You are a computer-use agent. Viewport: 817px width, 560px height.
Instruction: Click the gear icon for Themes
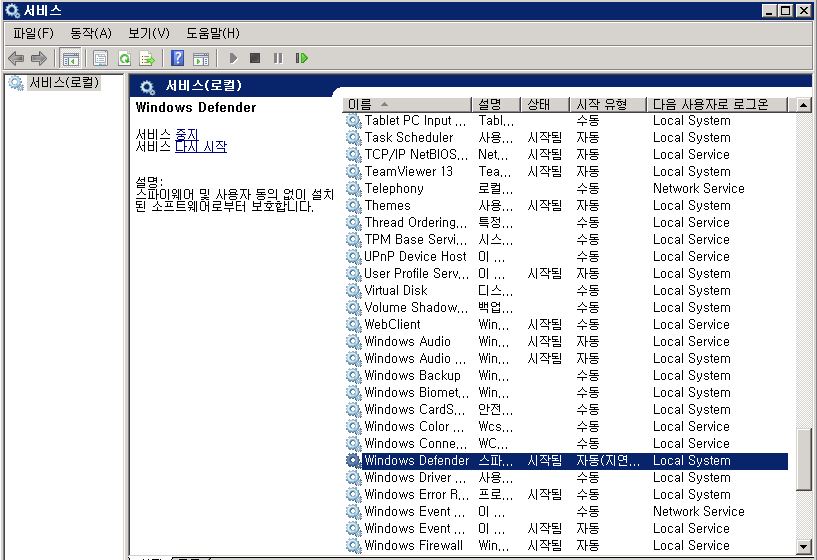353,205
